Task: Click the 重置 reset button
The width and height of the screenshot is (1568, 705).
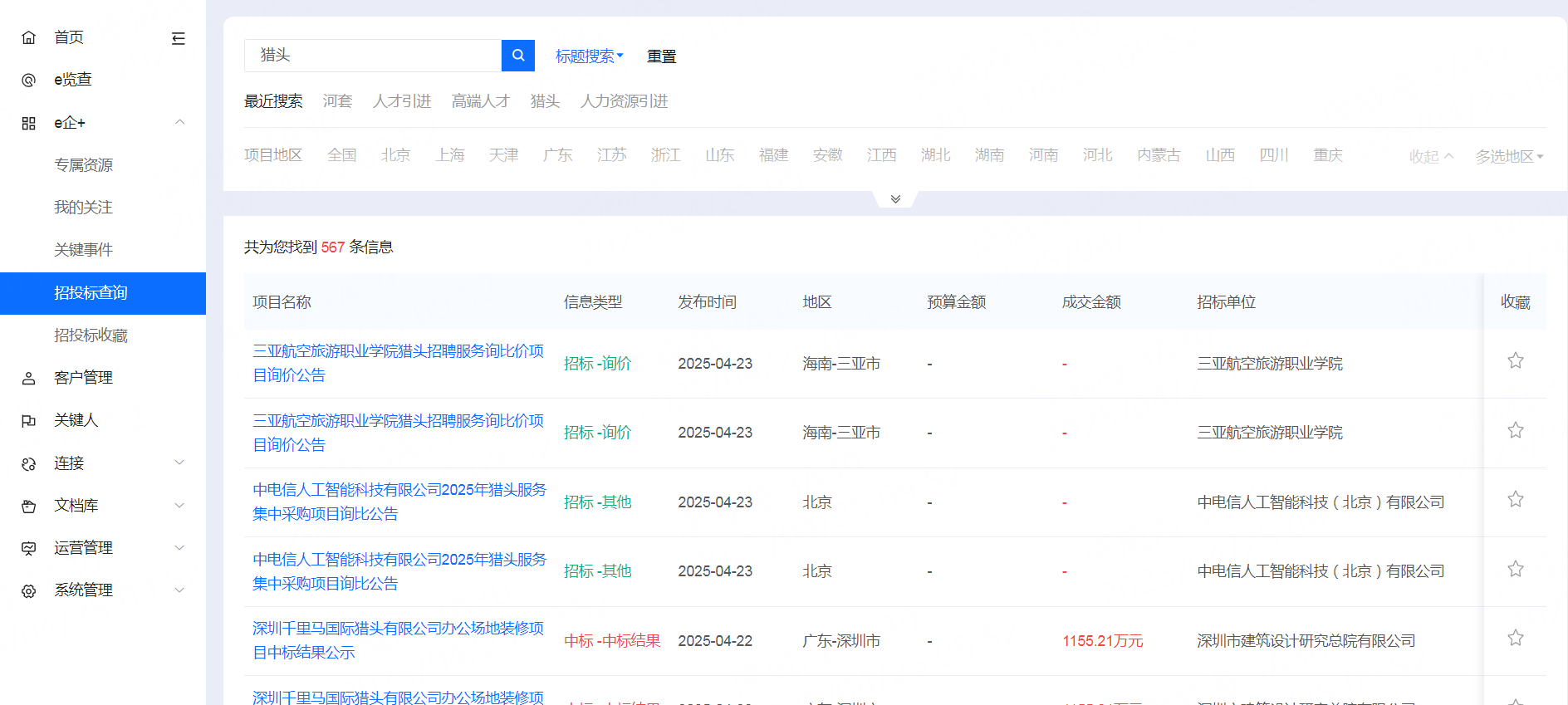Action: 662,56
